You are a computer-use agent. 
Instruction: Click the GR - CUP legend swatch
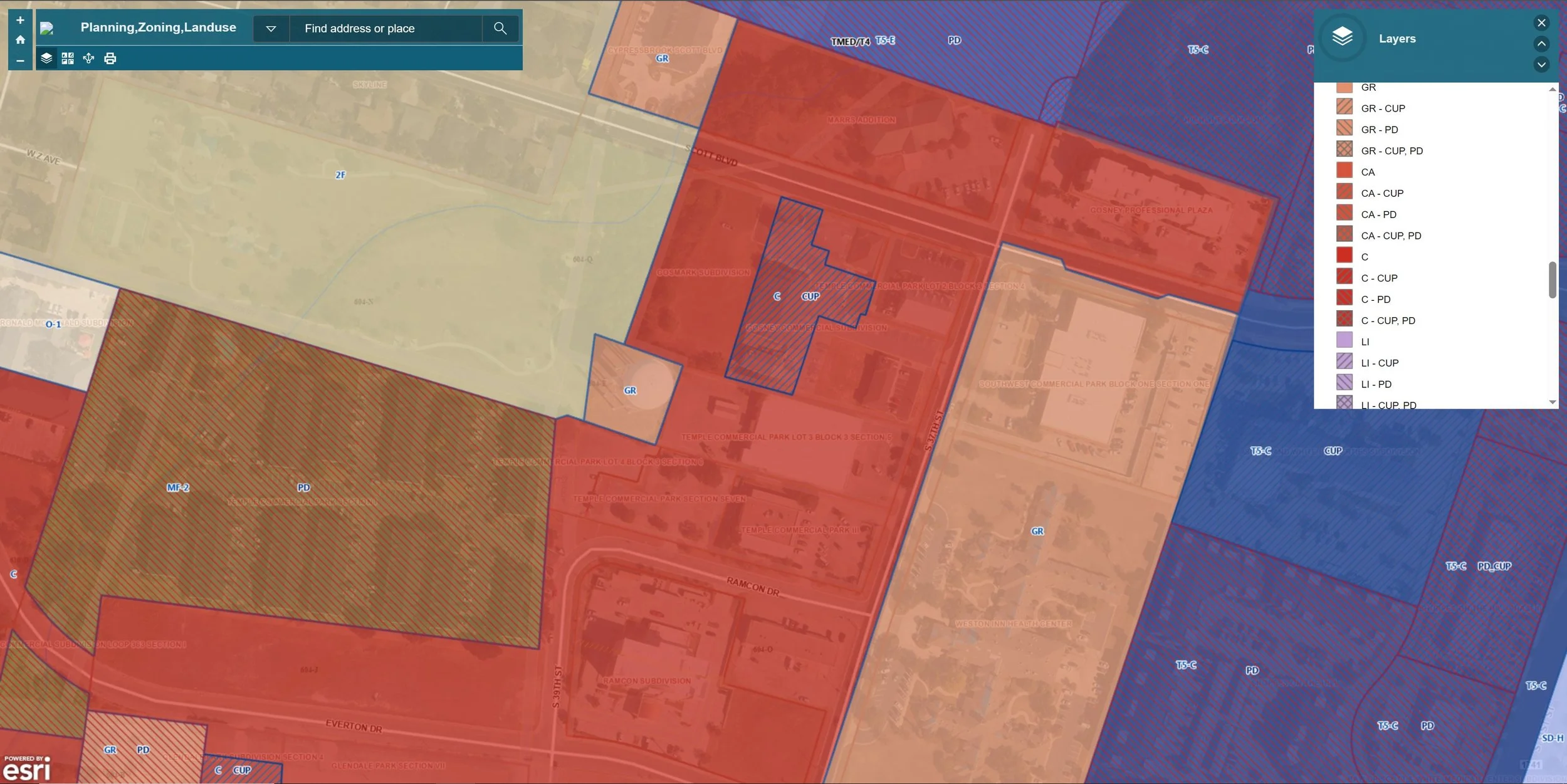(x=1344, y=107)
